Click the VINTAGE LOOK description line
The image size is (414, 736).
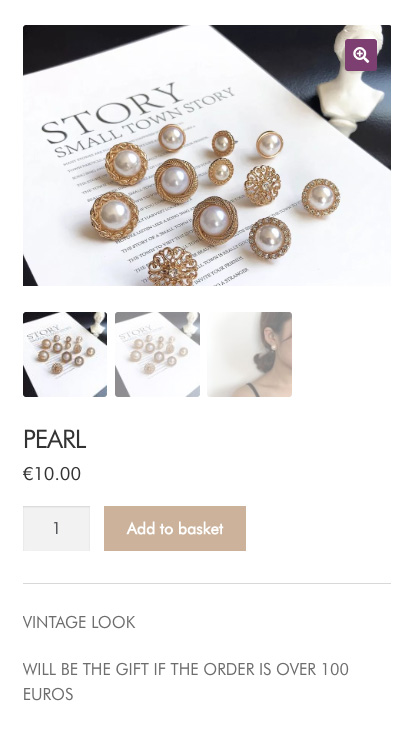click(x=79, y=622)
